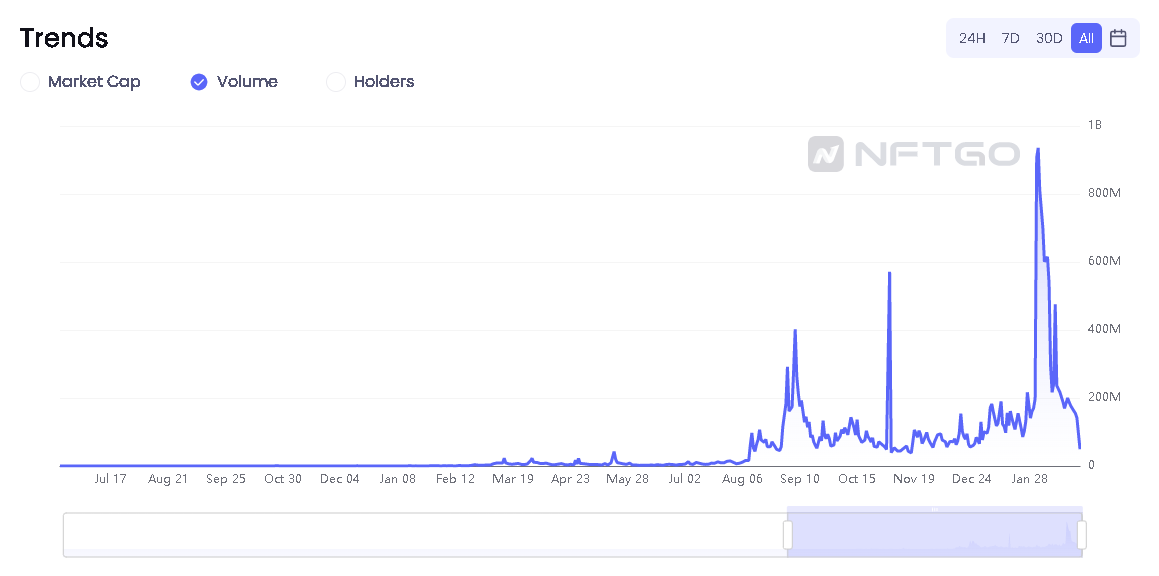Switch to the 24H time range
The width and height of the screenshot is (1159, 576).
[x=972, y=38]
